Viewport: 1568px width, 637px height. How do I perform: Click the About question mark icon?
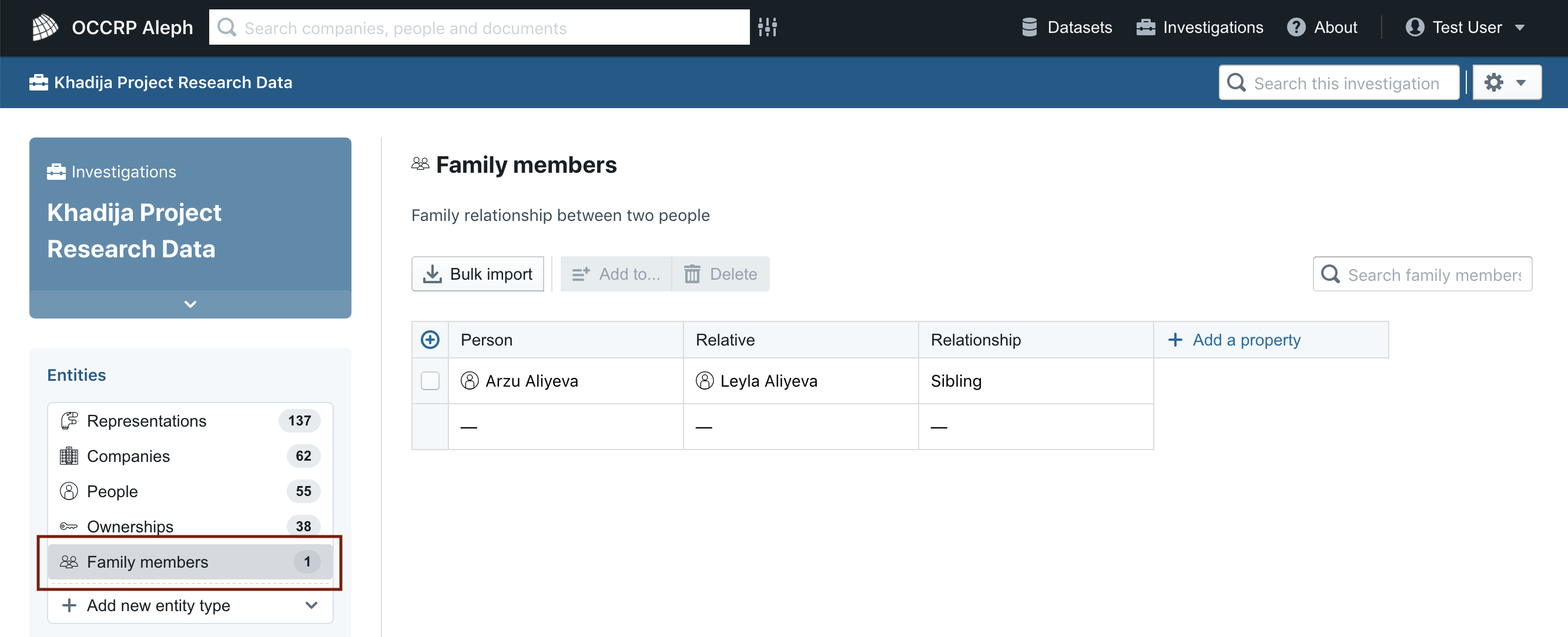click(1296, 28)
